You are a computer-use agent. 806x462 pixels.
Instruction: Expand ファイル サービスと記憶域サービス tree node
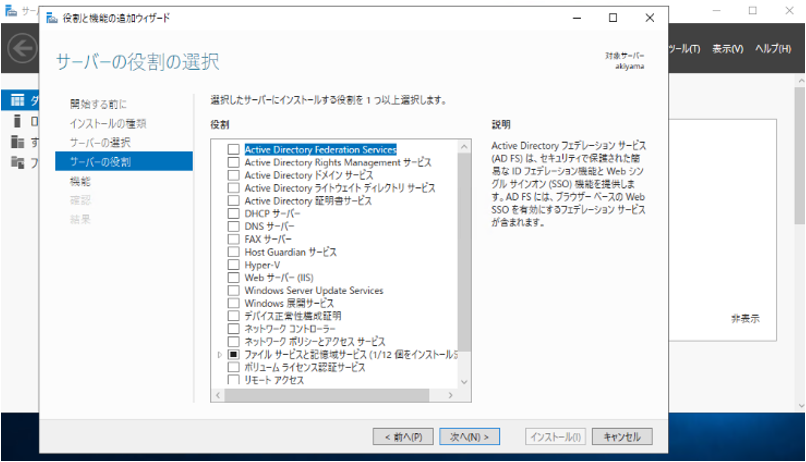[219, 355]
